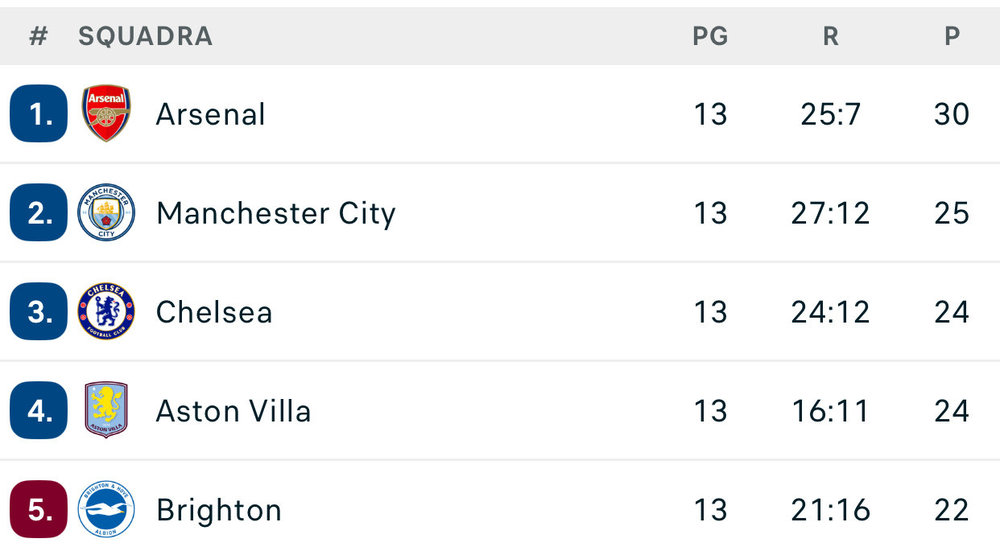Click Manchester City's 27:12 goal record
The image size is (1000, 551).
coord(830,213)
